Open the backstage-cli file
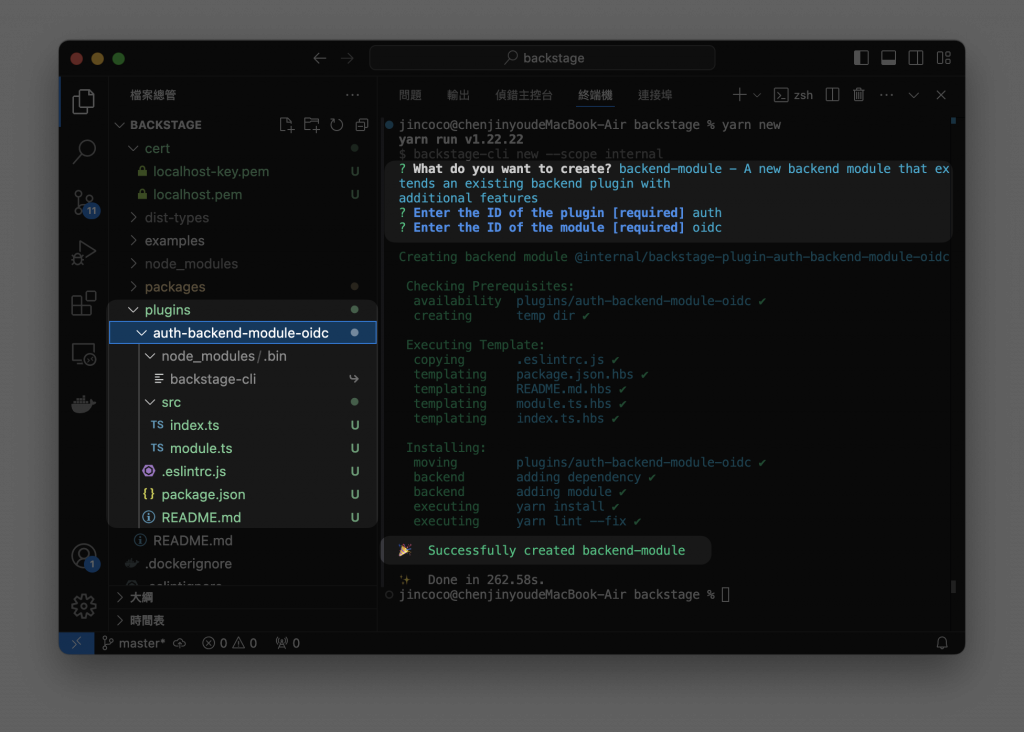The height and width of the screenshot is (732, 1024). 243,379
